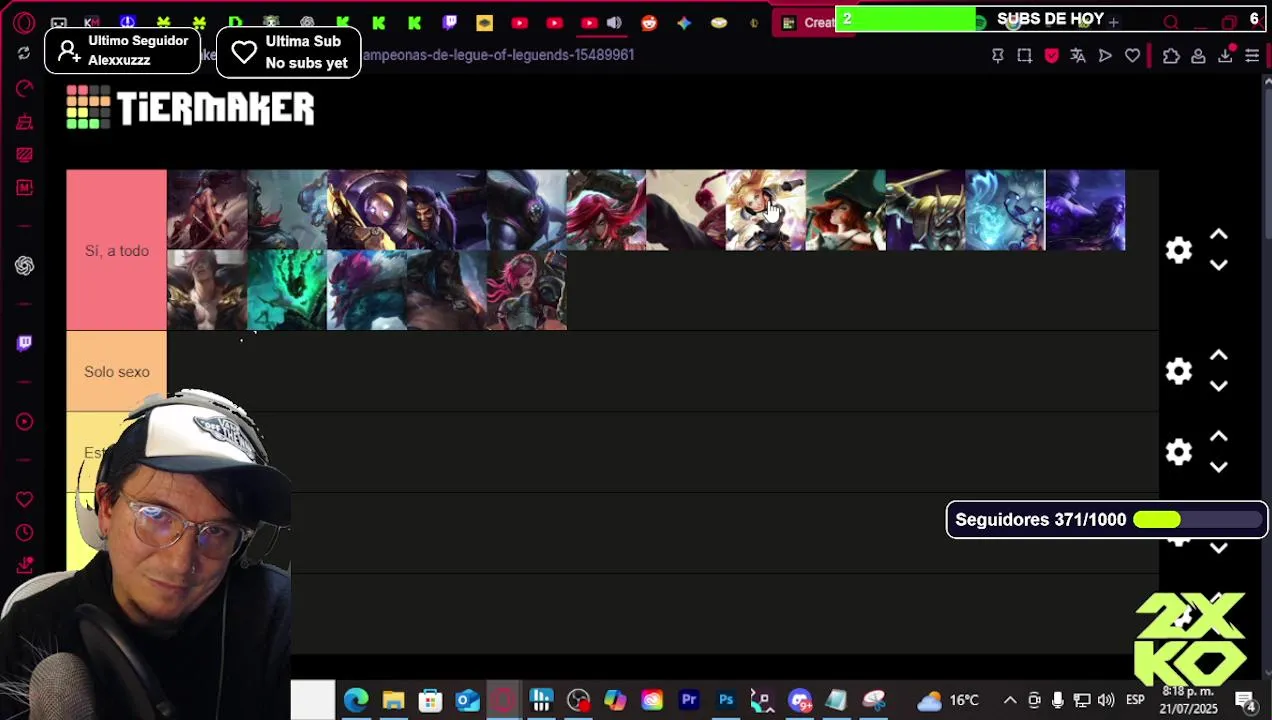This screenshot has height=720, width=1272.
Task: Open GX Control speedometer in sidebar
Action: [x=24, y=89]
